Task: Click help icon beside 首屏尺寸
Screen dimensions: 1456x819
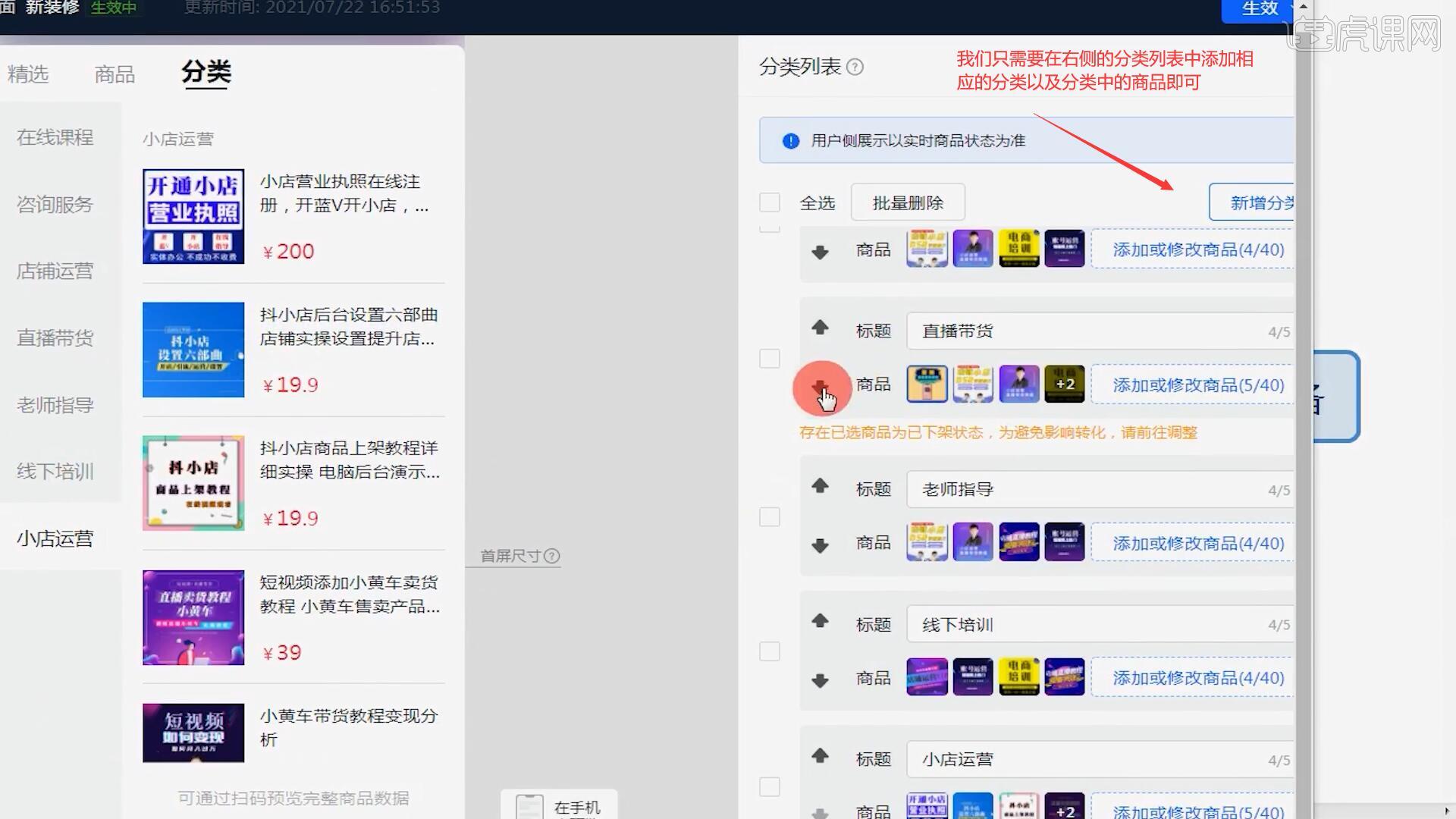Action: click(x=552, y=556)
